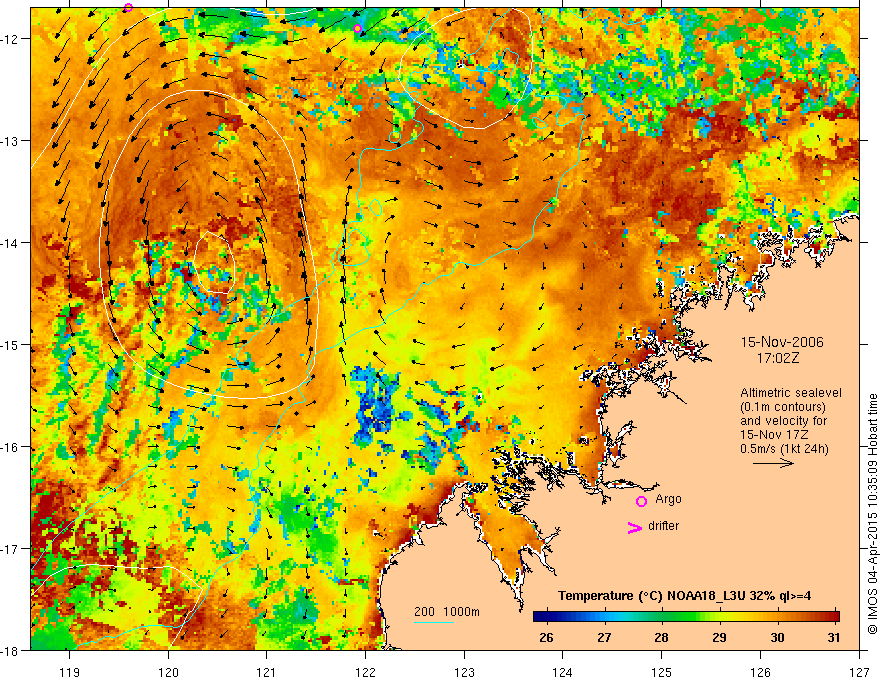Click the 126 longitude axis label

point(760,672)
